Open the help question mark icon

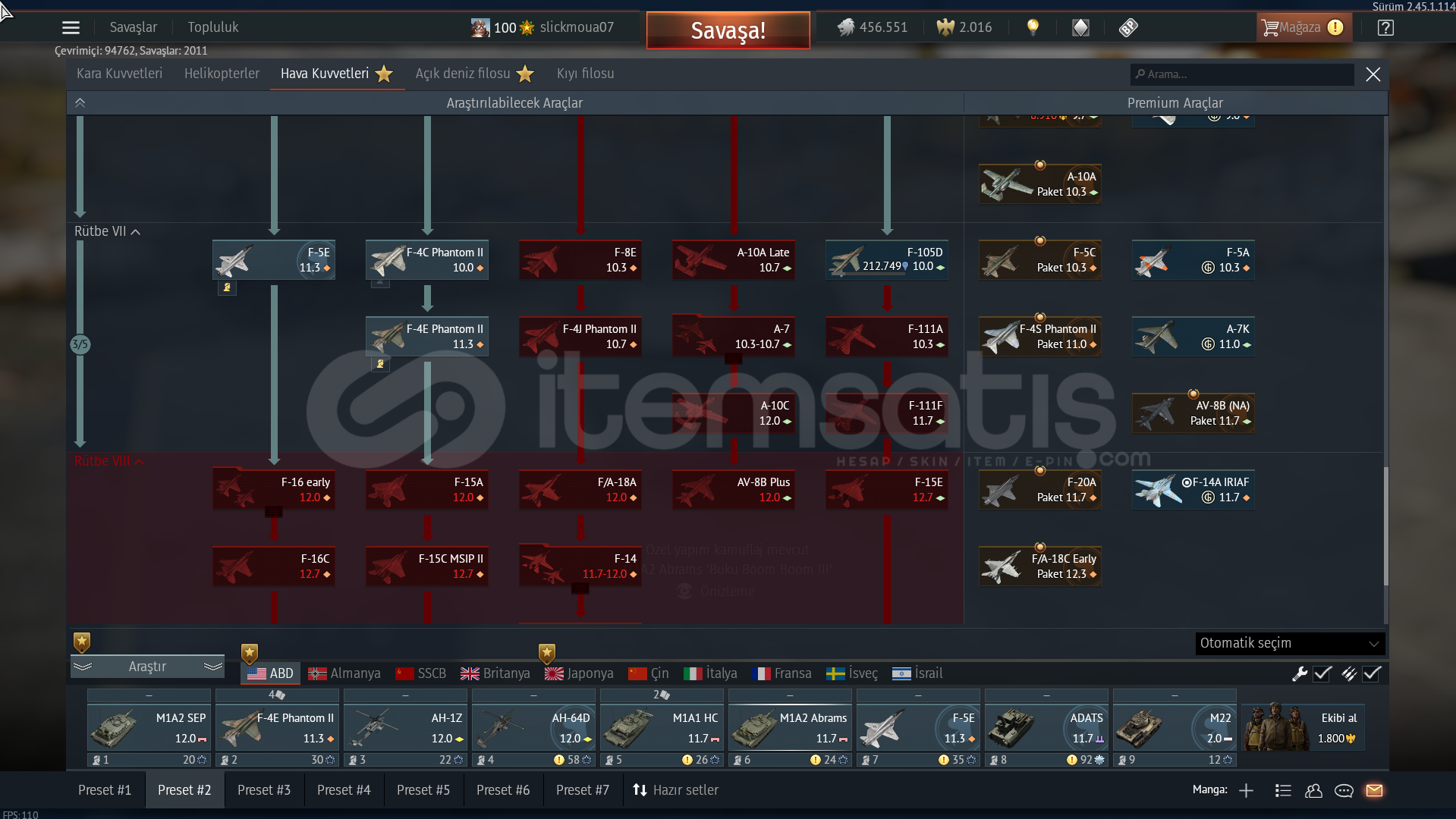pos(1385,28)
